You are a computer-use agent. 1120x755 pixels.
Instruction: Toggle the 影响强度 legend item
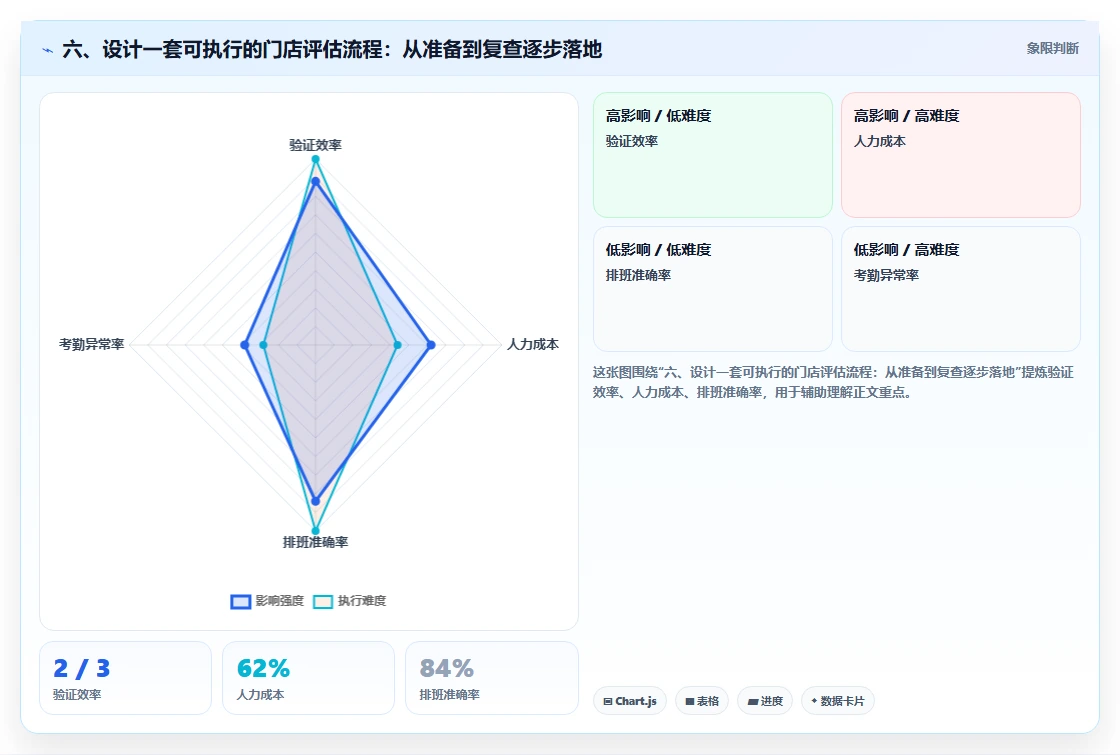pyautogui.click(x=268, y=601)
